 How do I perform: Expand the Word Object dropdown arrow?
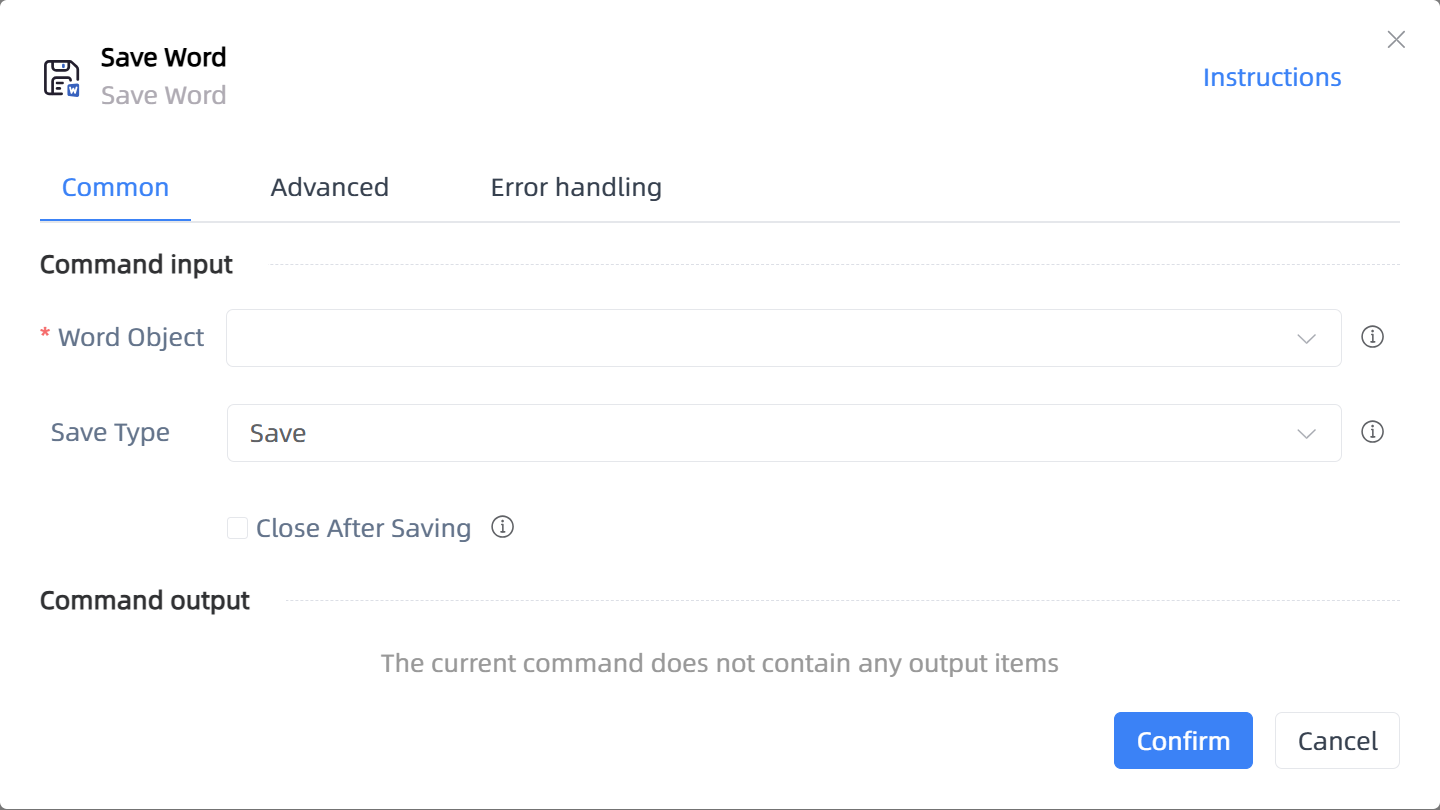pos(1306,338)
